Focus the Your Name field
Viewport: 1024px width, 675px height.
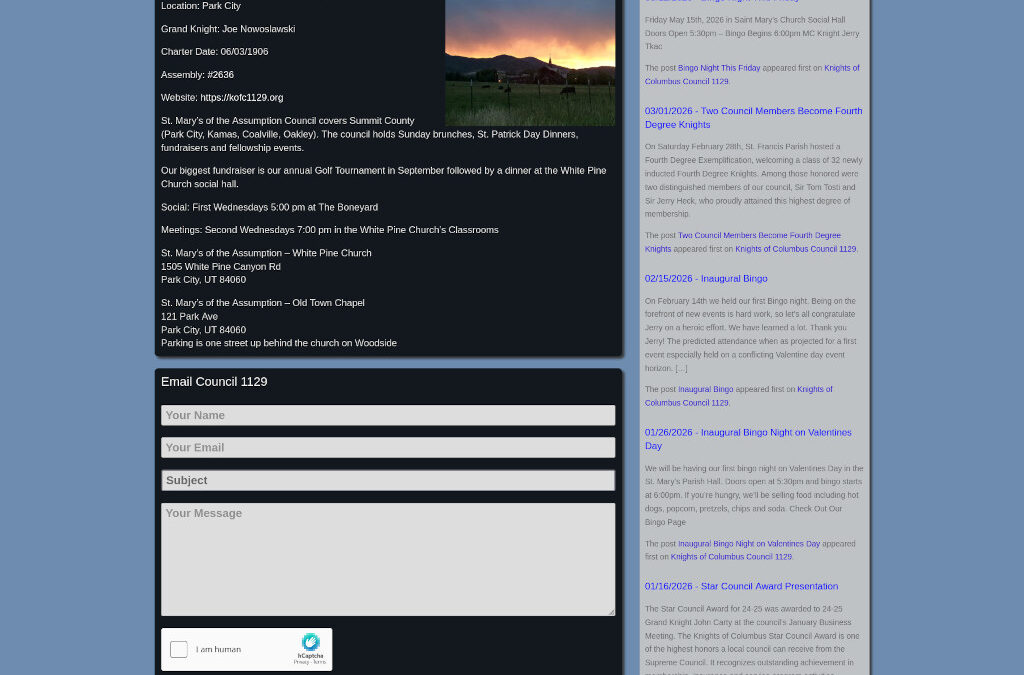click(388, 415)
